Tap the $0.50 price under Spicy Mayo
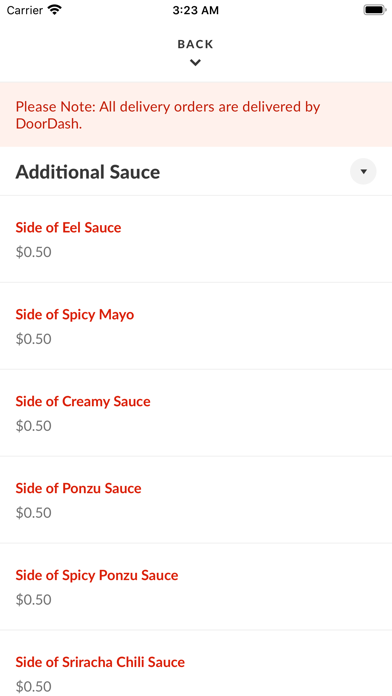The height and width of the screenshot is (696, 392). [34, 339]
